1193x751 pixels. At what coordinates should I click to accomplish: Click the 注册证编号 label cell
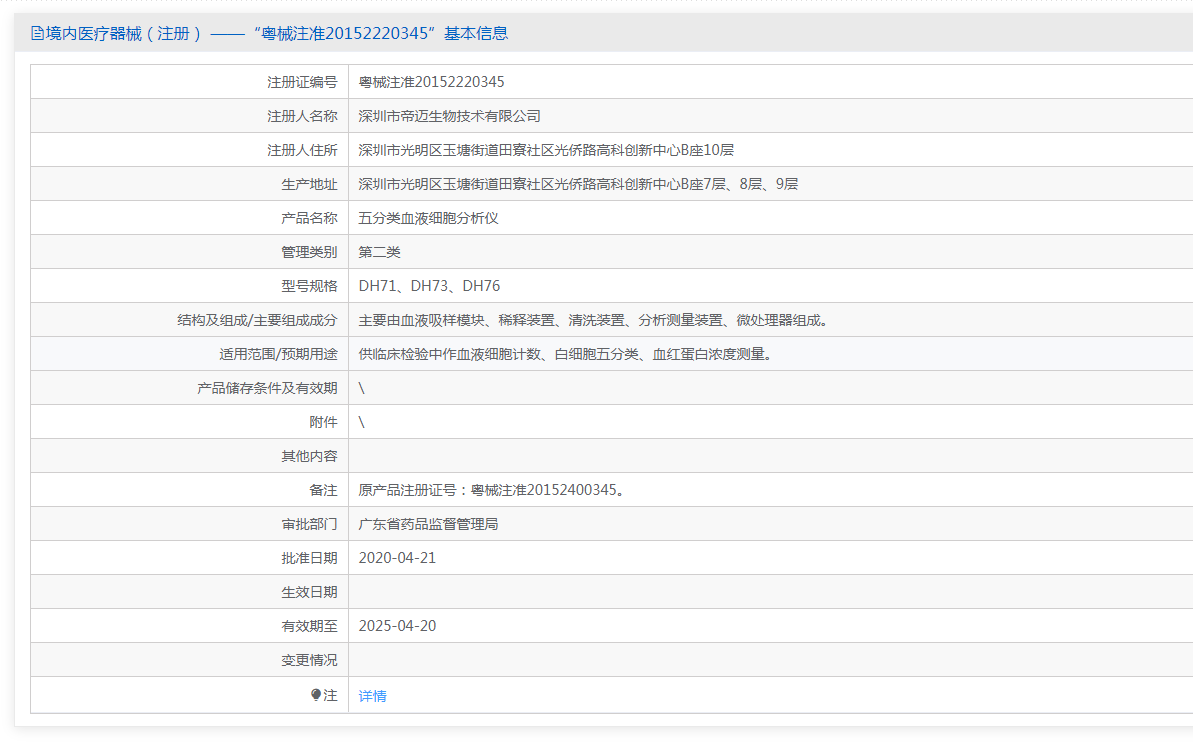coord(189,82)
